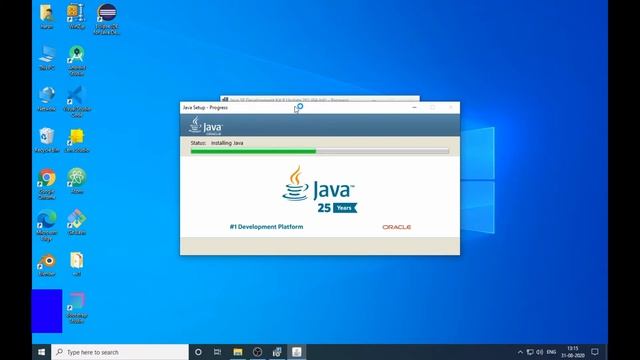Image resolution: width=640 pixels, height=360 pixels.
Task: Minimize the Java Setup window
Action: [x=414, y=107]
